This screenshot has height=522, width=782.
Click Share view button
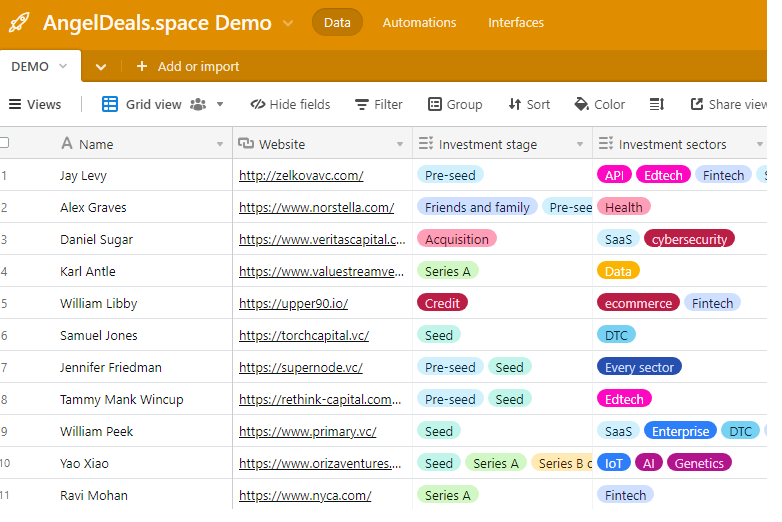pyautogui.click(x=729, y=104)
